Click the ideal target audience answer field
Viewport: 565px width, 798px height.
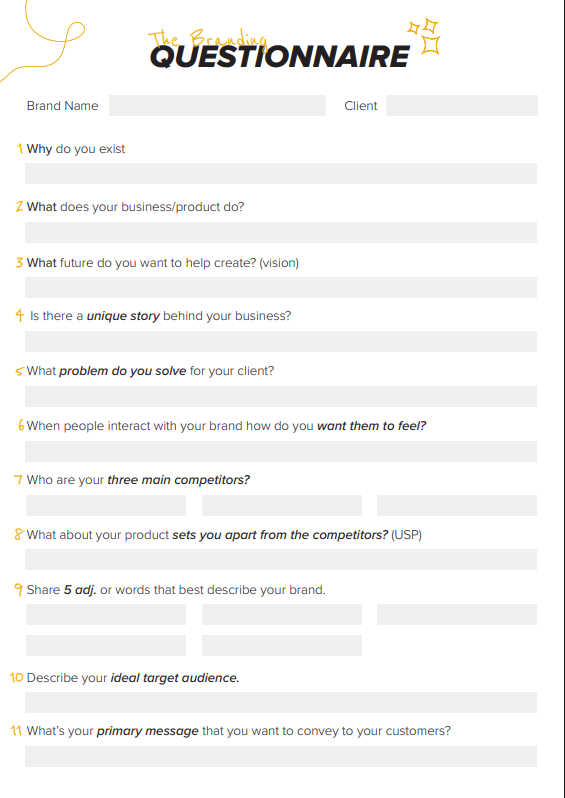(281, 702)
